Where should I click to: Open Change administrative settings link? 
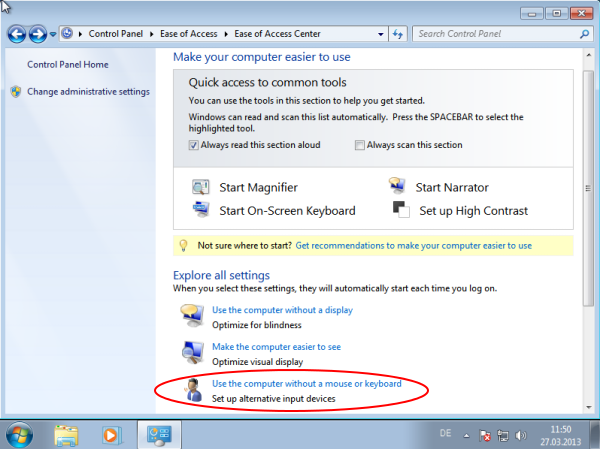coord(88,91)
